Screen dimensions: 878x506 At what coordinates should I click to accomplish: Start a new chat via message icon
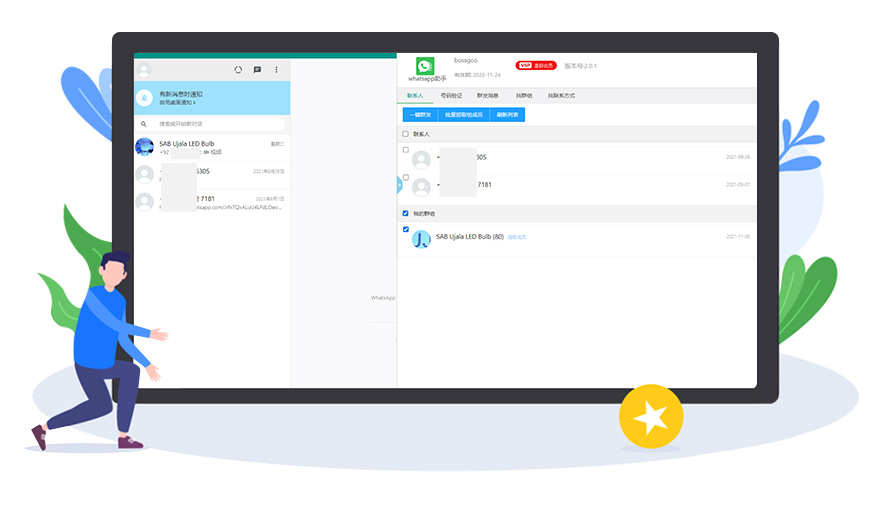click(x=257, y=70)
